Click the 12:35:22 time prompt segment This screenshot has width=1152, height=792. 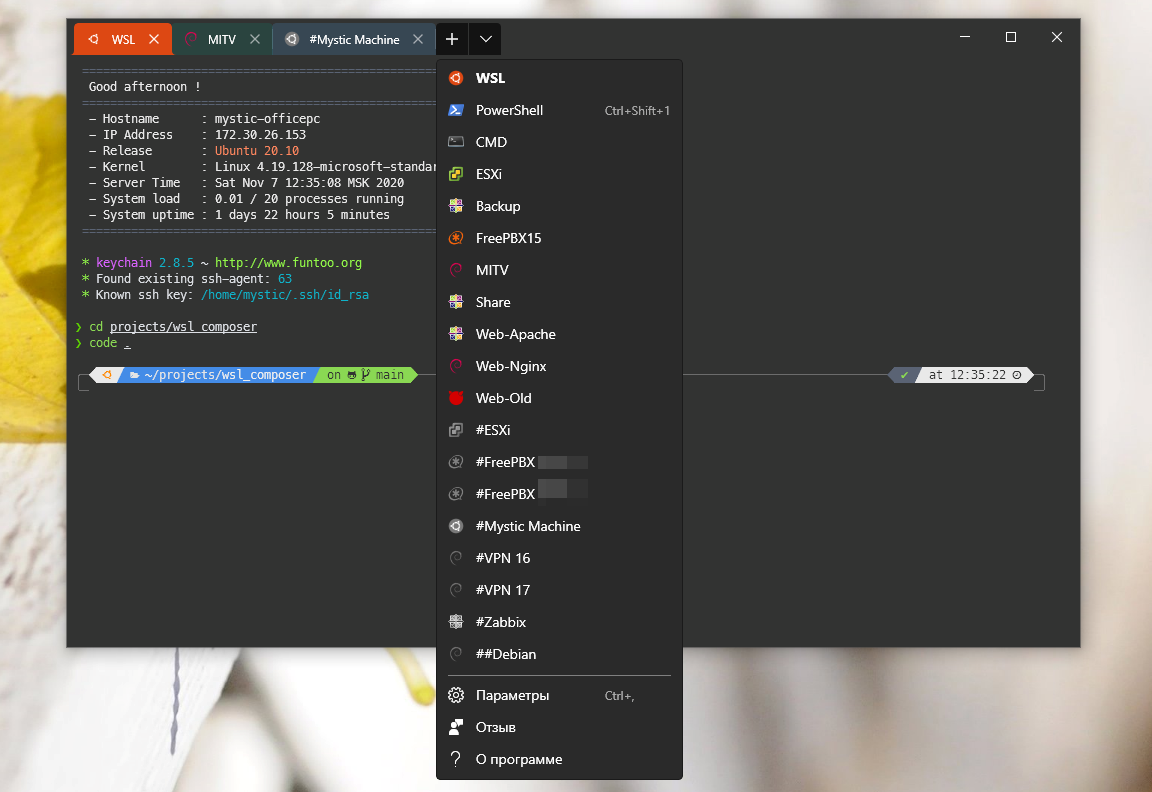pos(975,375)
